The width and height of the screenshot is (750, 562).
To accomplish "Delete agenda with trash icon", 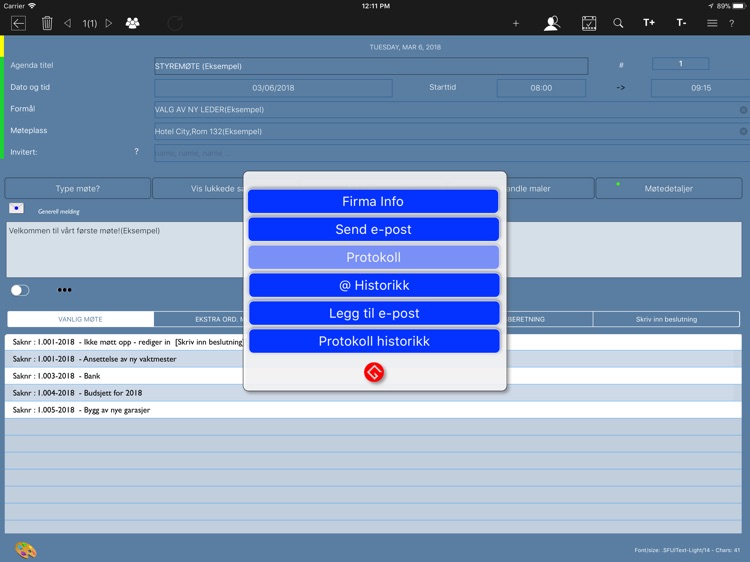I will (x=47, y=23).
